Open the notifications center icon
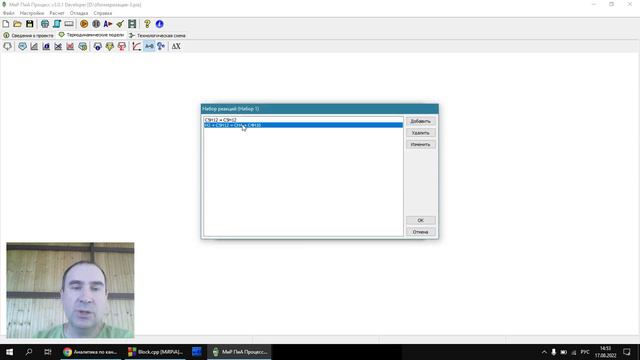Viewport: 640px width, 360px height. 627,352
